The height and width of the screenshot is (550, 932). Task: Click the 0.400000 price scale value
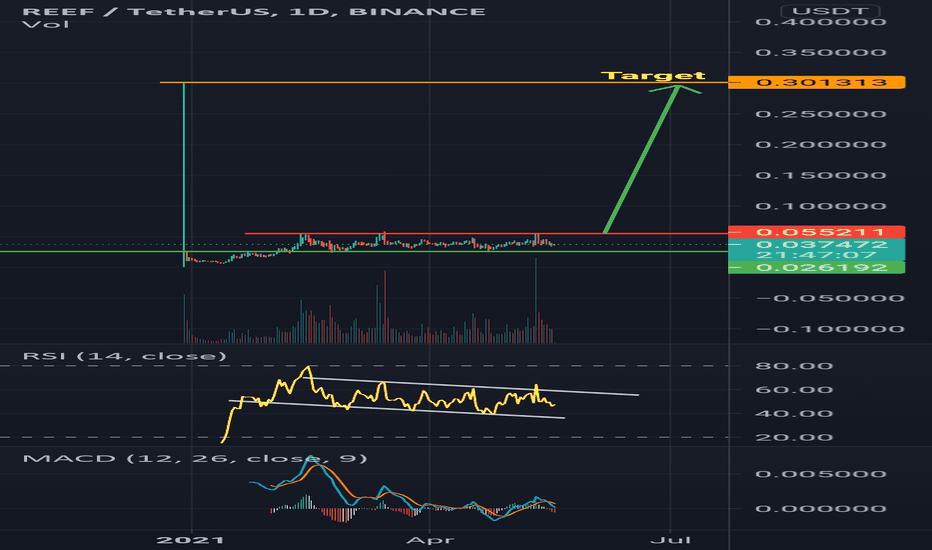pyautogui.click(x=821, y=22)
